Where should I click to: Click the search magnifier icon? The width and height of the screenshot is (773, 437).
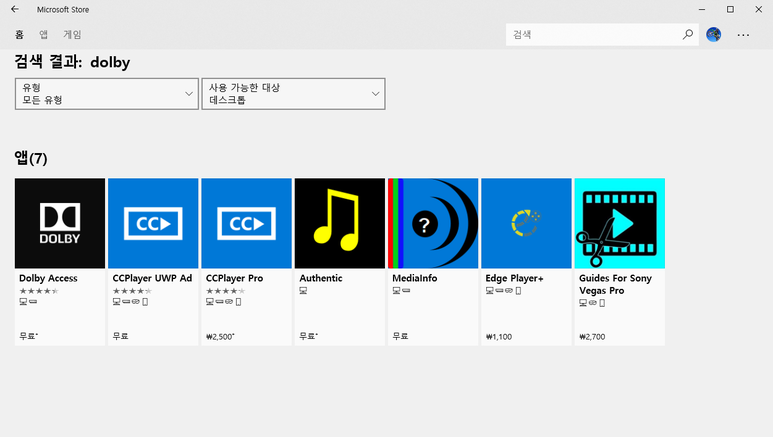[687, 35]
